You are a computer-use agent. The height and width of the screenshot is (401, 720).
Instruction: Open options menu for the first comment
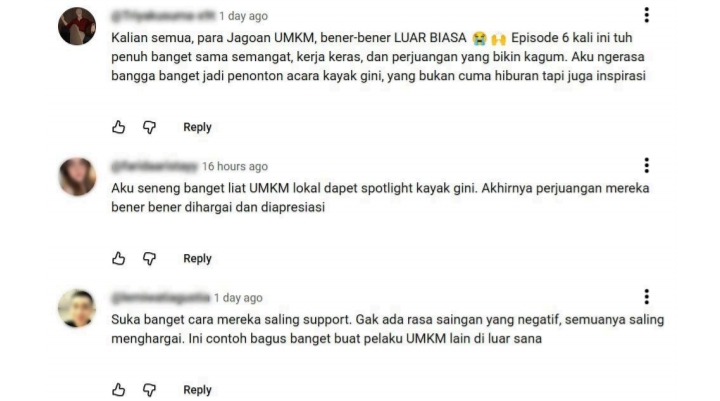[647, 15]
